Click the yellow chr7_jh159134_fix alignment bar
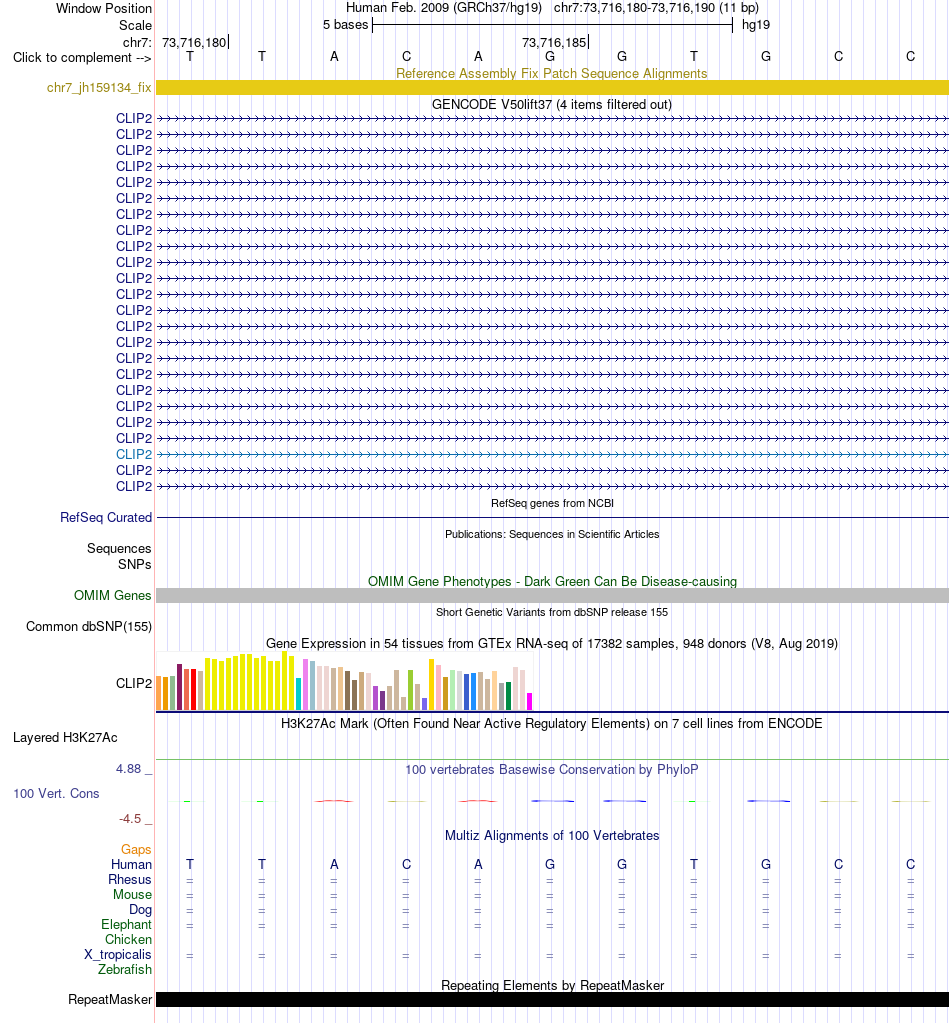 click(552, 87)
